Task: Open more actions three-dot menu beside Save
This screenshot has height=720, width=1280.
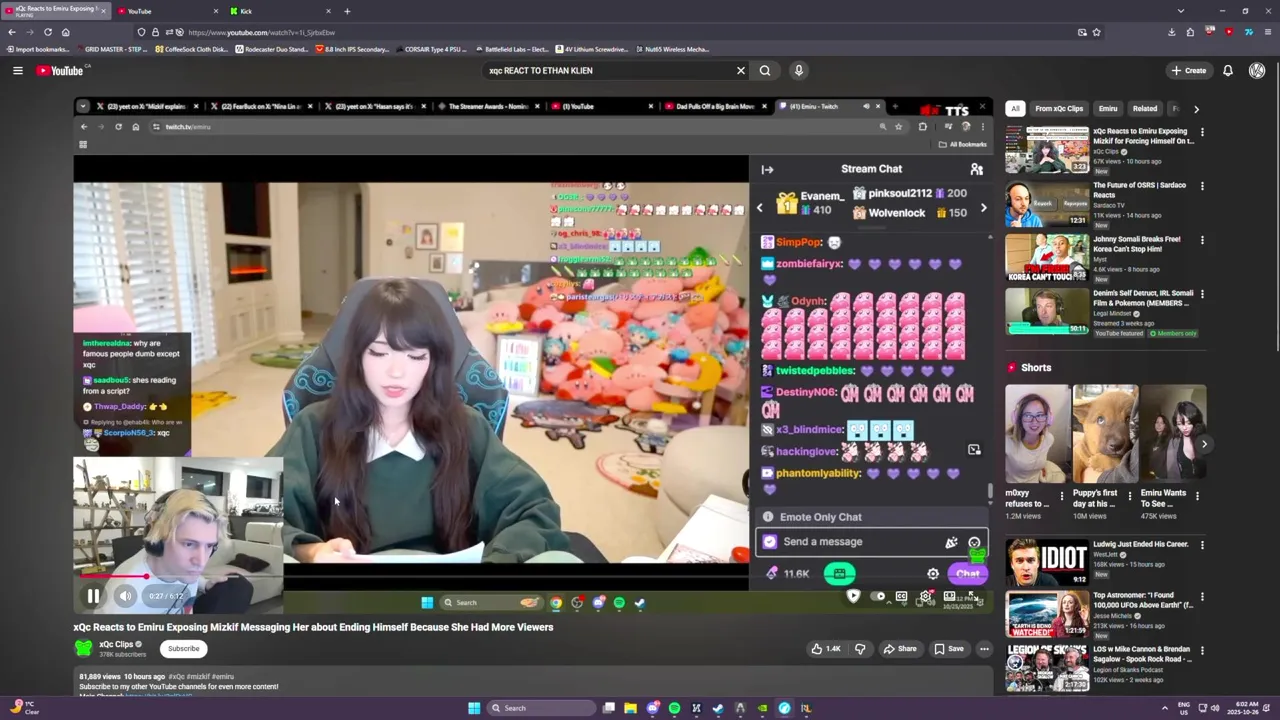Action: pos(984,649)
